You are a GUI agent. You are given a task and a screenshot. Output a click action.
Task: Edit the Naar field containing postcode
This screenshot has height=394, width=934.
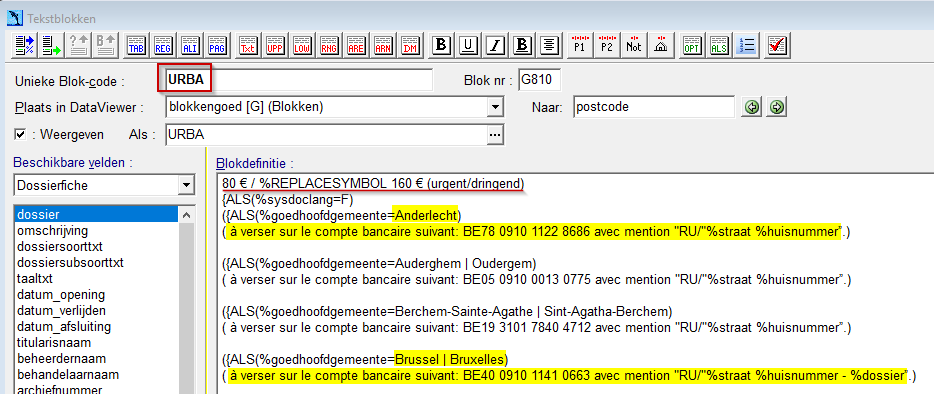coord(654,107)
